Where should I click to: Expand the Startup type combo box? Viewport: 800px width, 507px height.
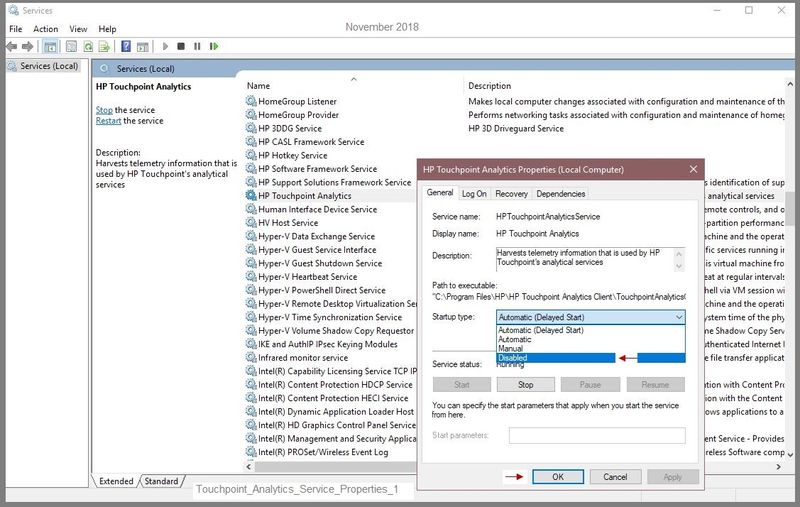coord(590,317)
